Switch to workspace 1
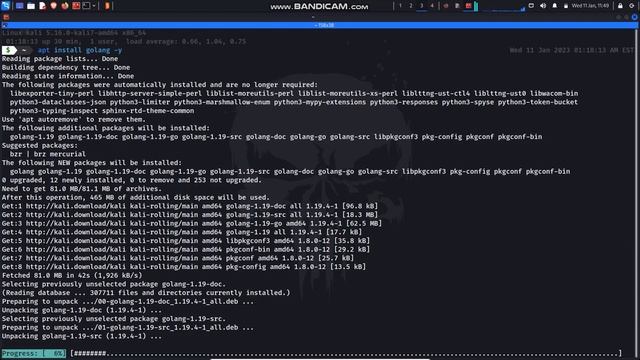The height and width of the screenshot is (360, 640). [400, 6]
